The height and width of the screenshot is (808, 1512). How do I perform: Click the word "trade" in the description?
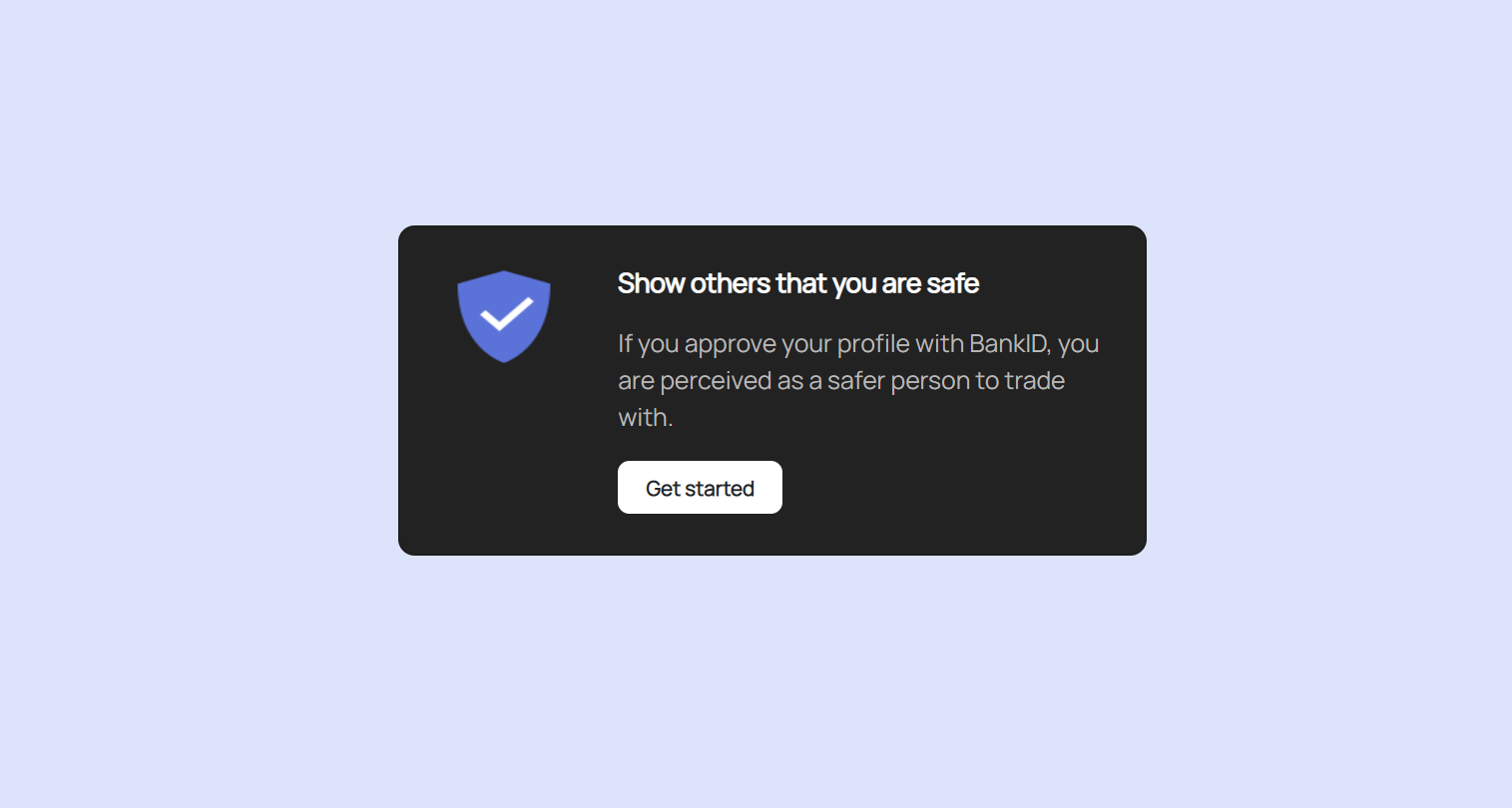1034,381
